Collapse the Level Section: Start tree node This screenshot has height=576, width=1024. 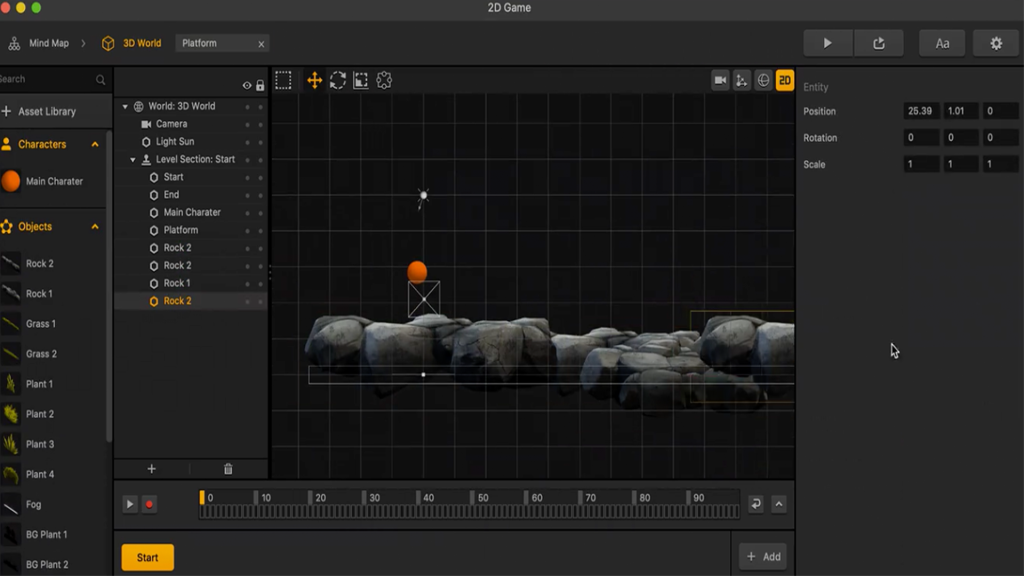(x=133, y=160)
